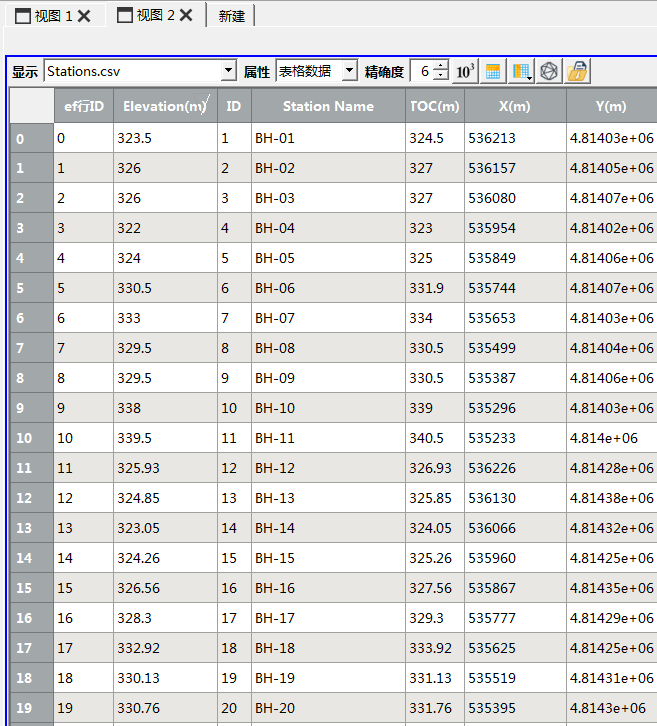Click the X(m) column header
657x726 pixels.
515,106
